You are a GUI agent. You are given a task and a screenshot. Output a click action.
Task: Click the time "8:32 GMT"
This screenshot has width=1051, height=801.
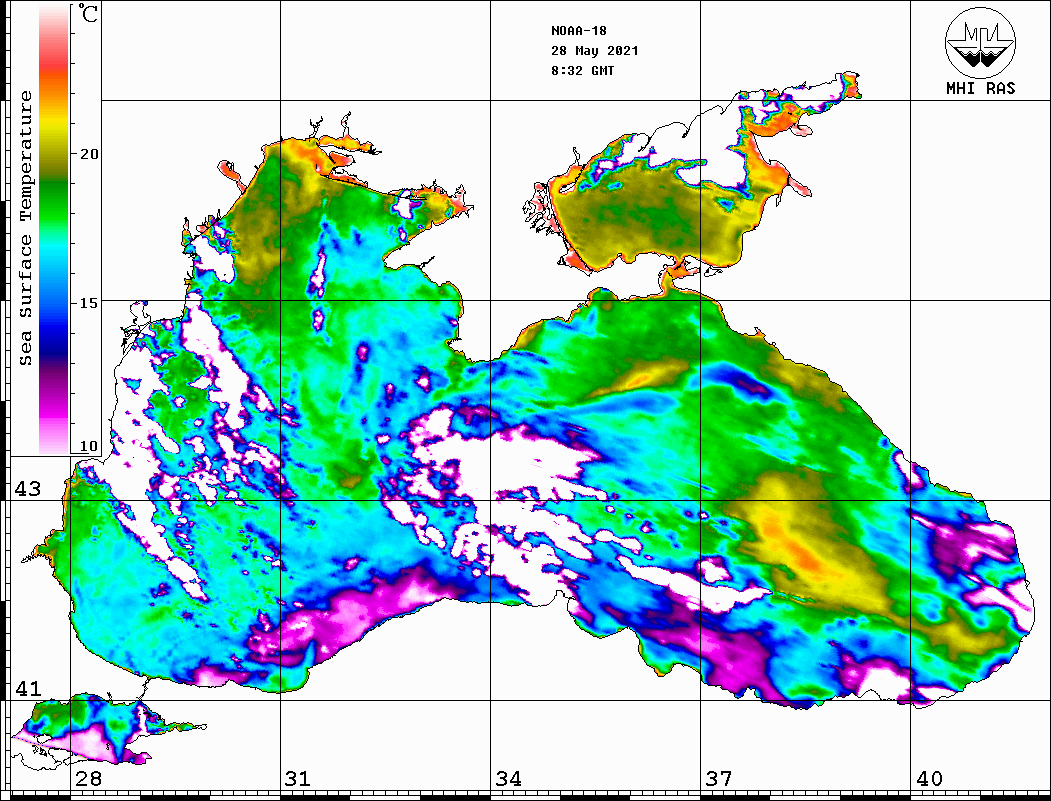pos(582,71)
